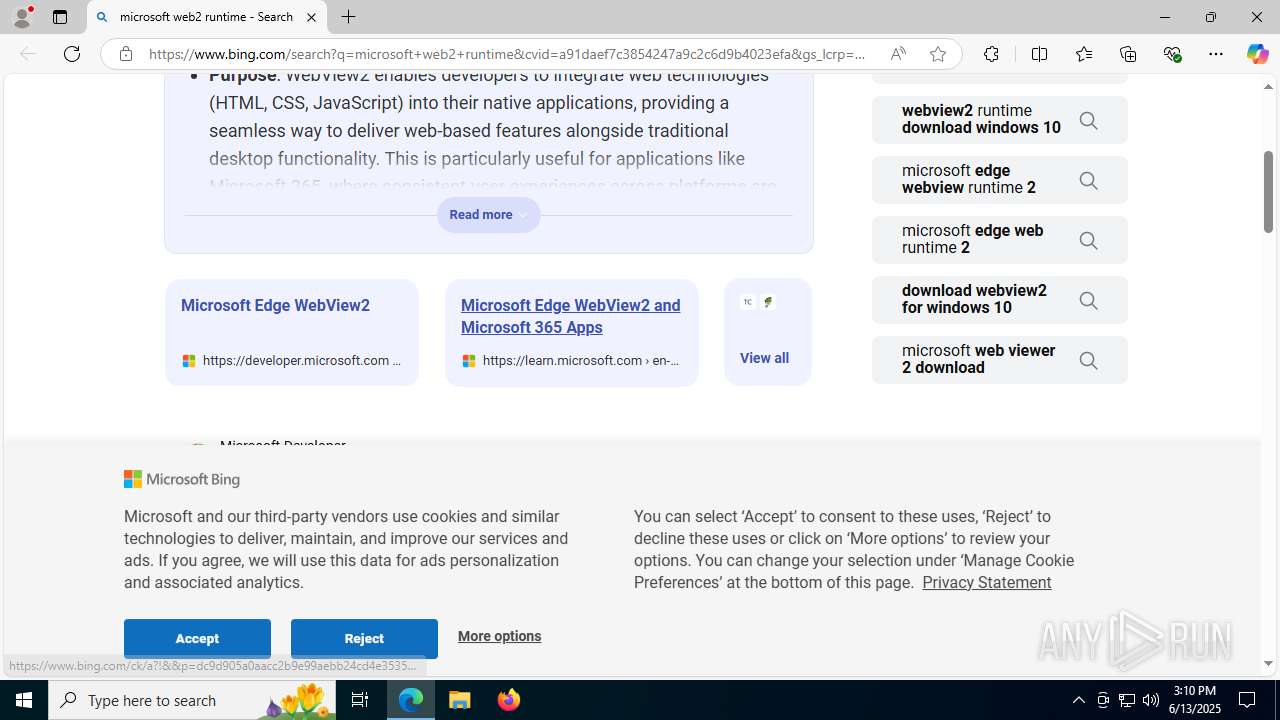Add this page to favorites star icon

point(937,54)
